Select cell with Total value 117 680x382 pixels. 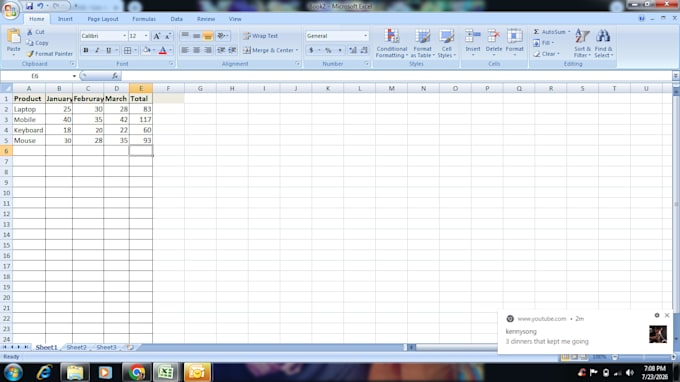click(141, 120)
